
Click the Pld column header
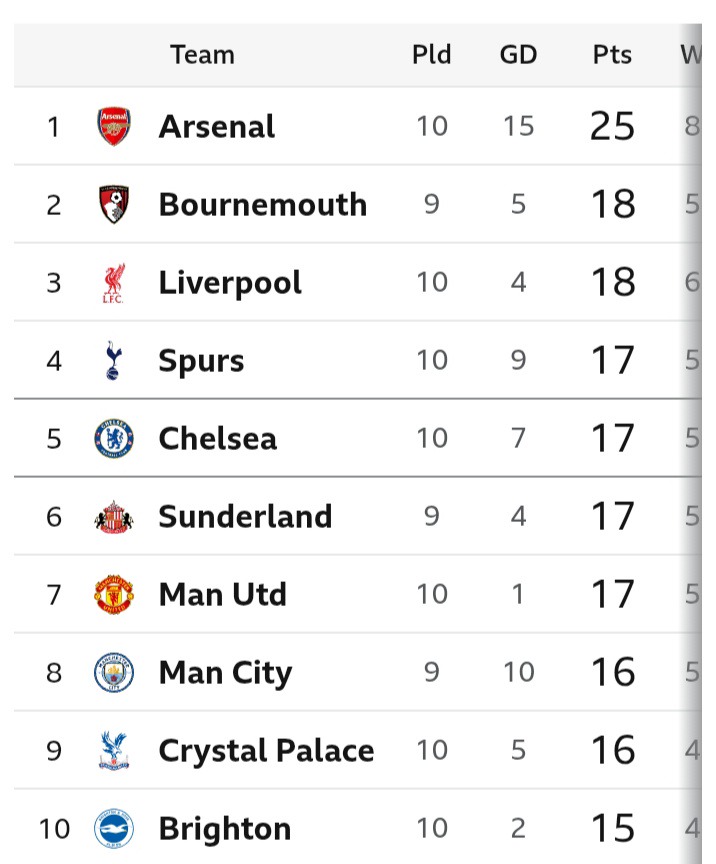tap(432, 54)
